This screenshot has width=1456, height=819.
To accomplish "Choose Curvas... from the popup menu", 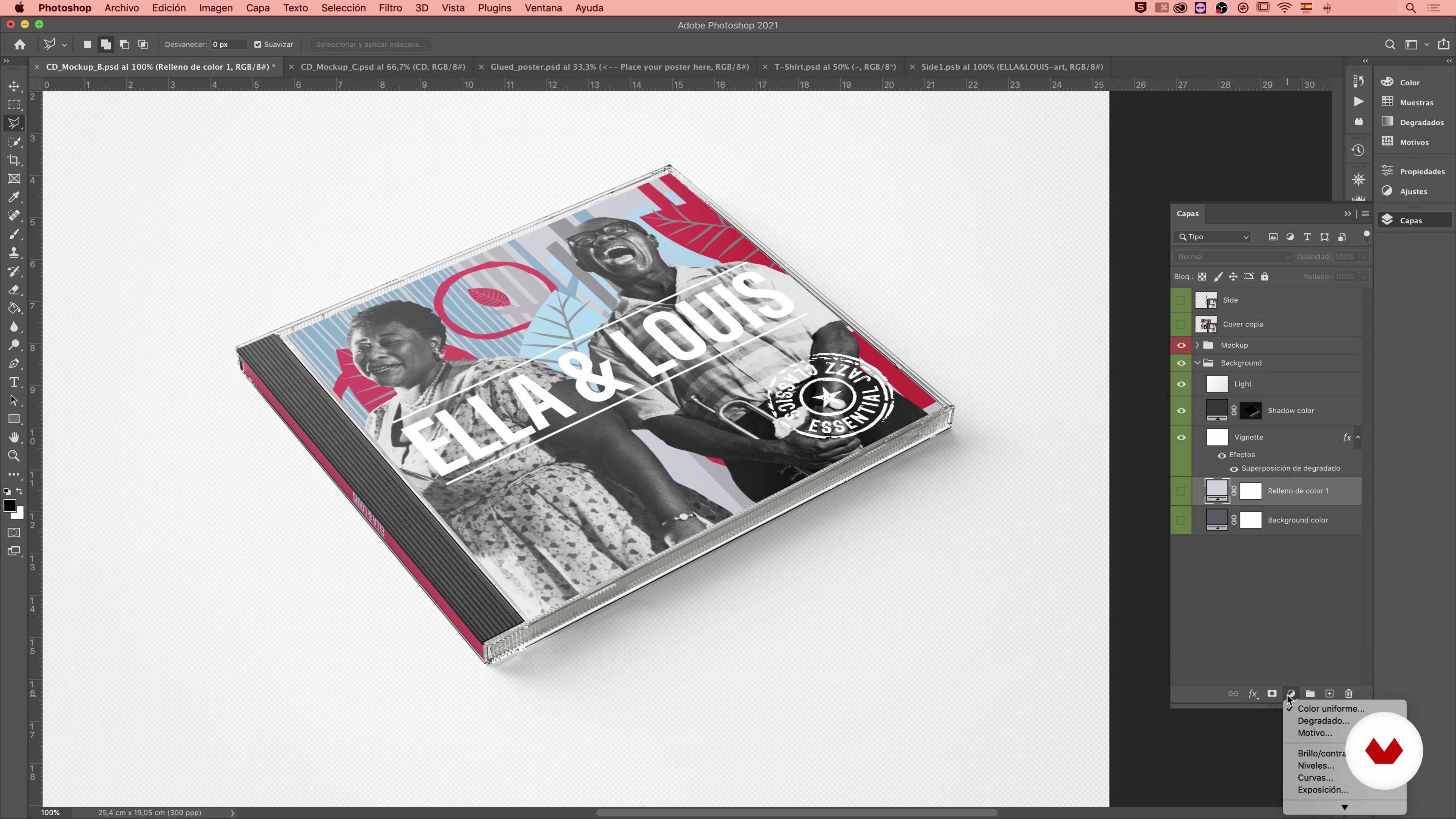I will tap(1315, 778).
